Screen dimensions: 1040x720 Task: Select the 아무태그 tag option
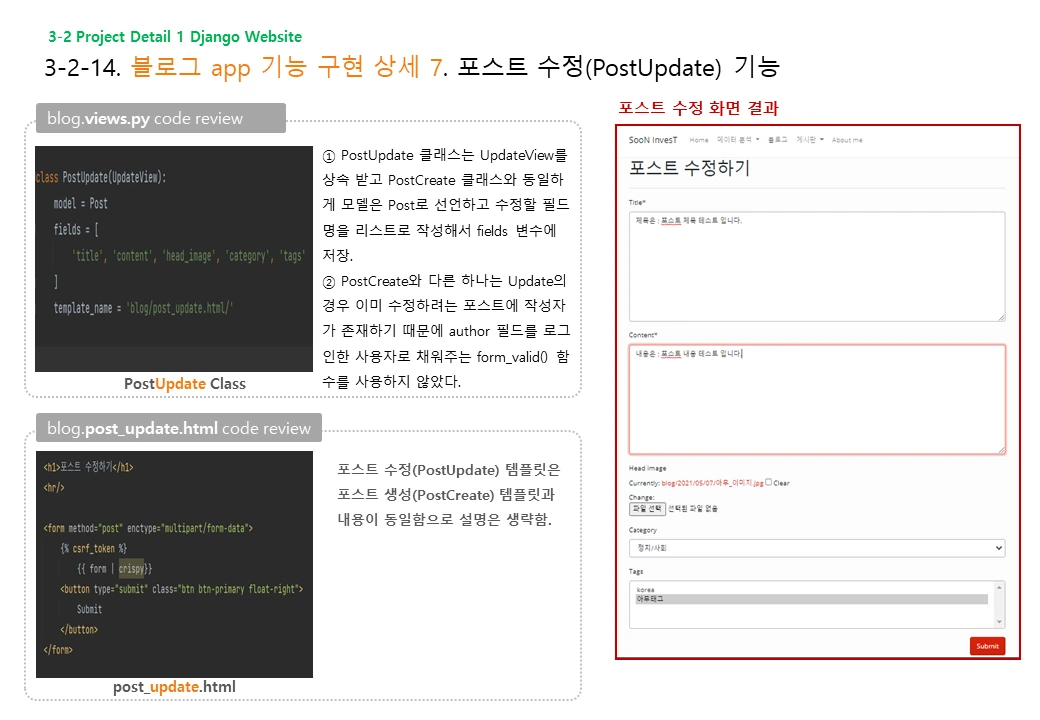click(812, 599)
